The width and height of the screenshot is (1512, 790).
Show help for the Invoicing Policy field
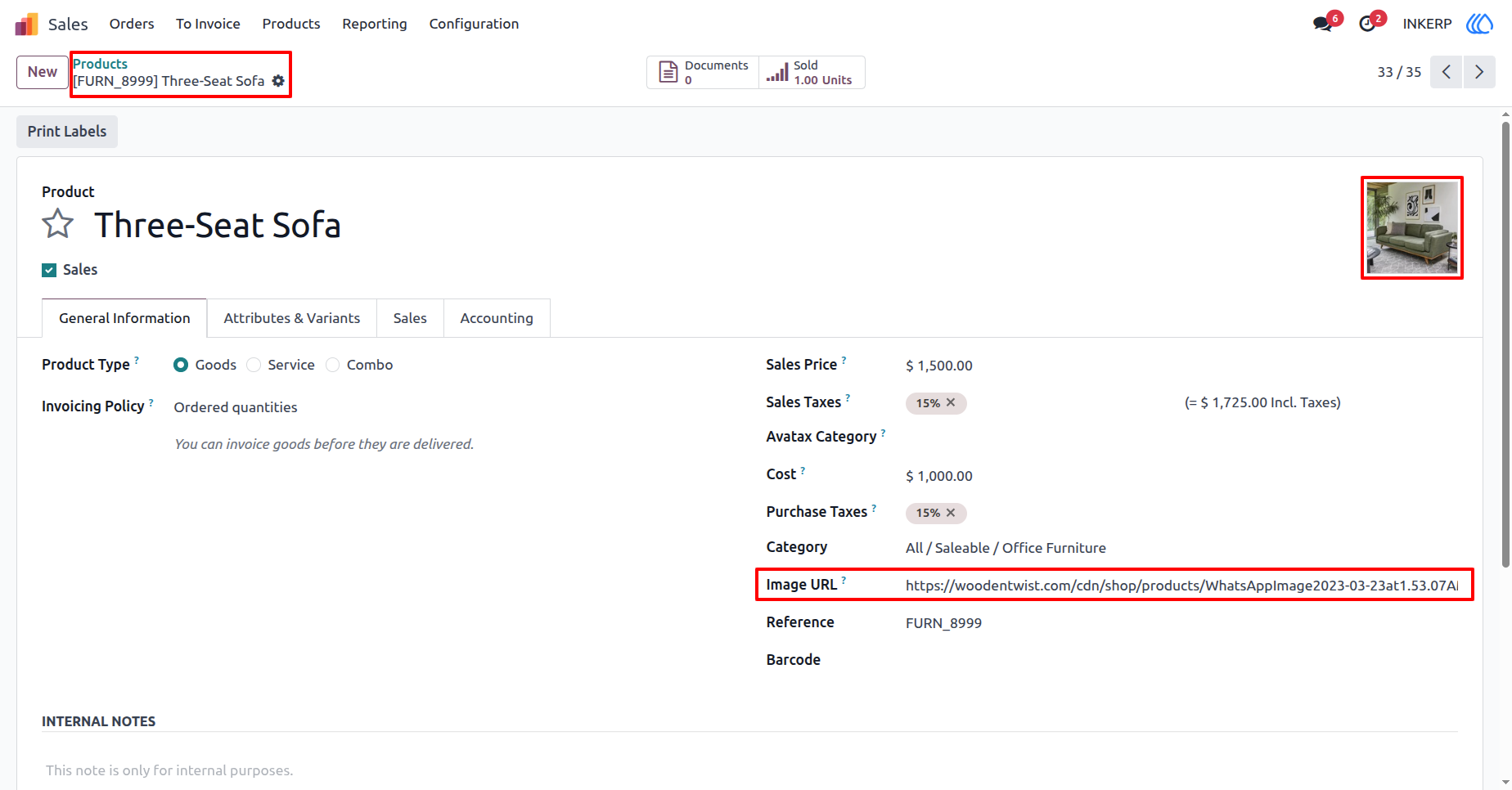coord(151,402)
